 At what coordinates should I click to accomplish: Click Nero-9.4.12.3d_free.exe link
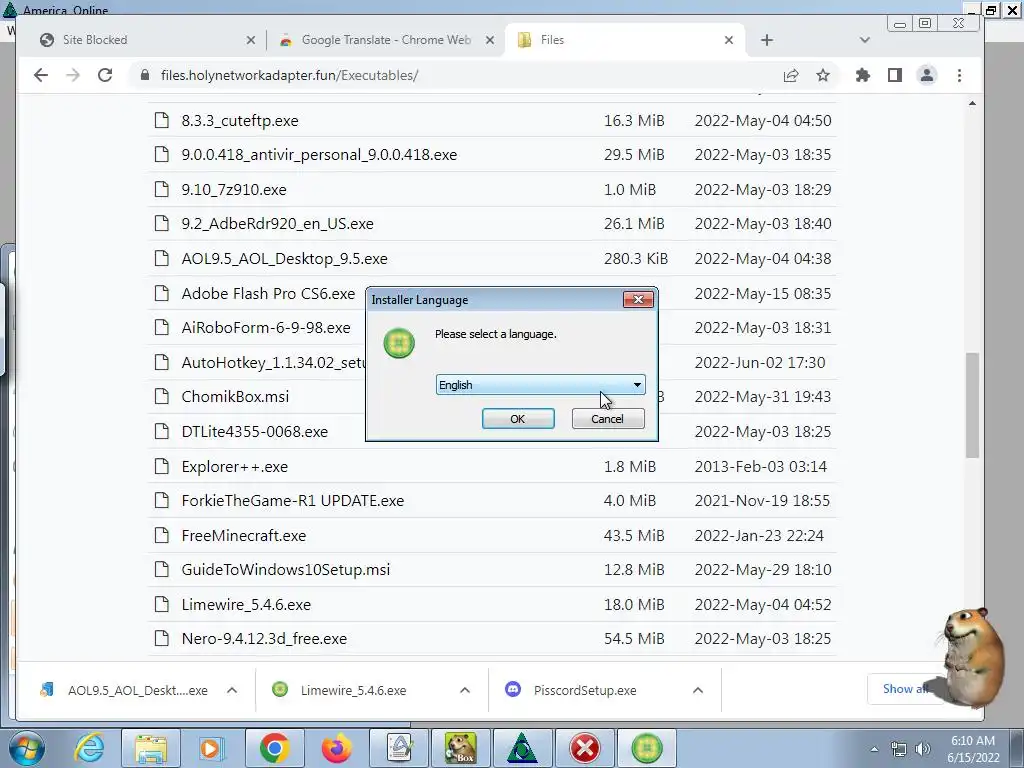264,638
